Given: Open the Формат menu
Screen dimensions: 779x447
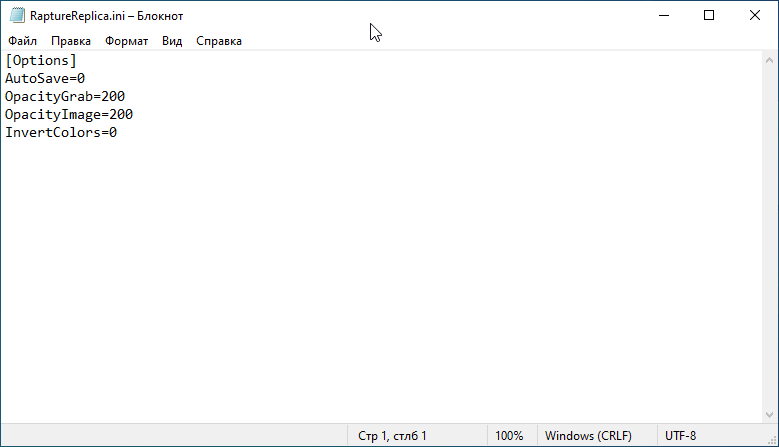Looking at the screenshot, I should click(126, 41).
